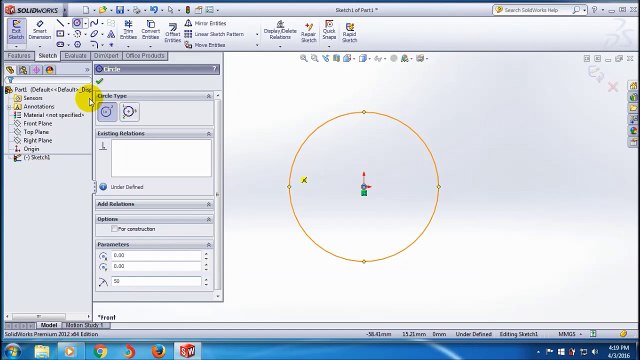Click Section View icon in view toolbar
Screen dimensions: 640x360
(x=336, y=58)
